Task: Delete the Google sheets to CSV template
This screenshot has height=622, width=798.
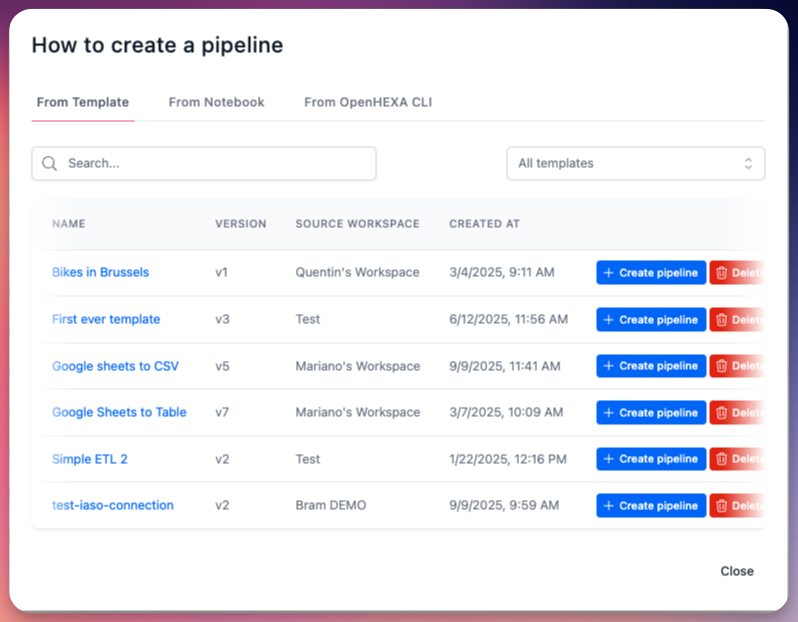Action: click(737, 366)
